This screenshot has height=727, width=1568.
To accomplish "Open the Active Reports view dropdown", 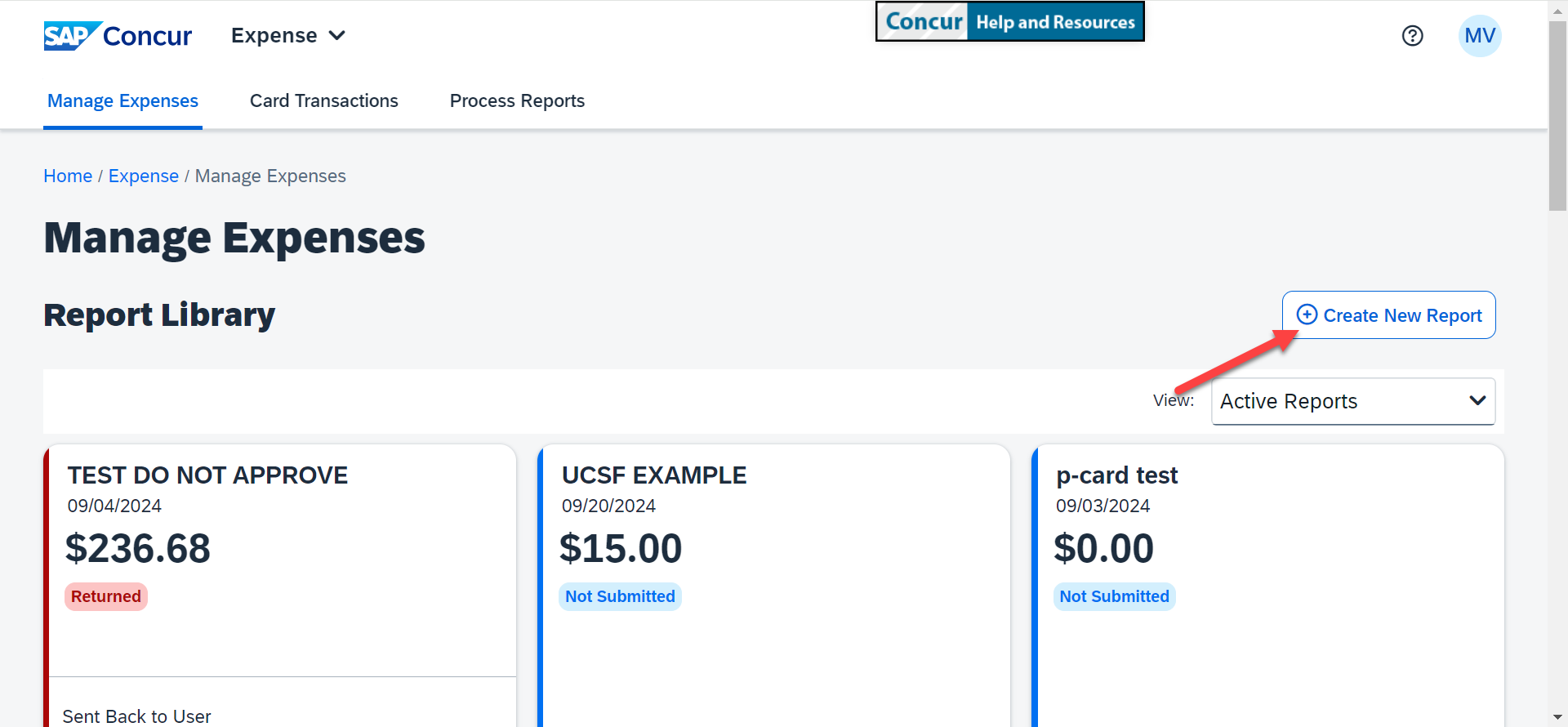I will pyautogui.click(x=1352, y=401).
